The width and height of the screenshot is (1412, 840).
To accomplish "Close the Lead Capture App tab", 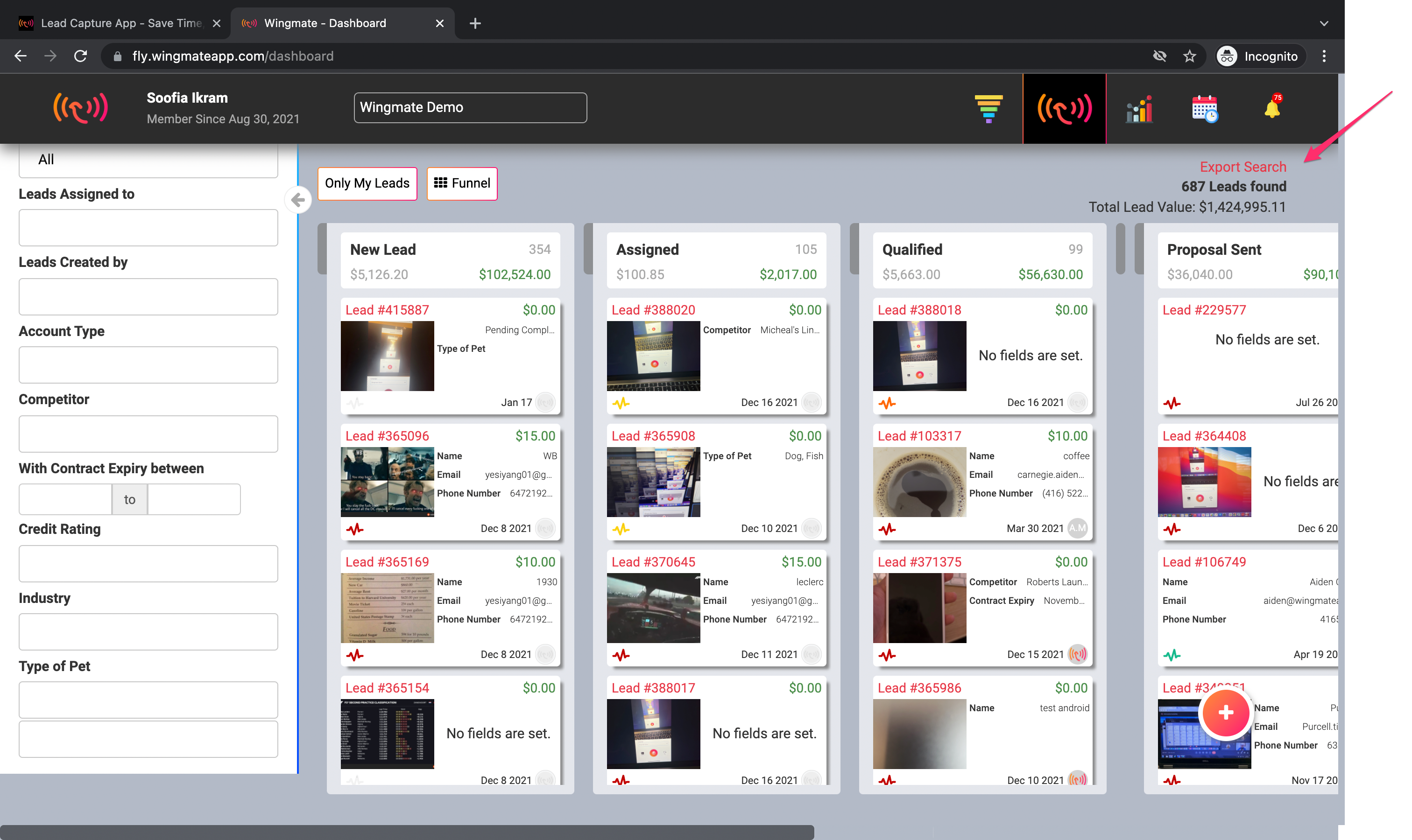I will coord(216,23).
